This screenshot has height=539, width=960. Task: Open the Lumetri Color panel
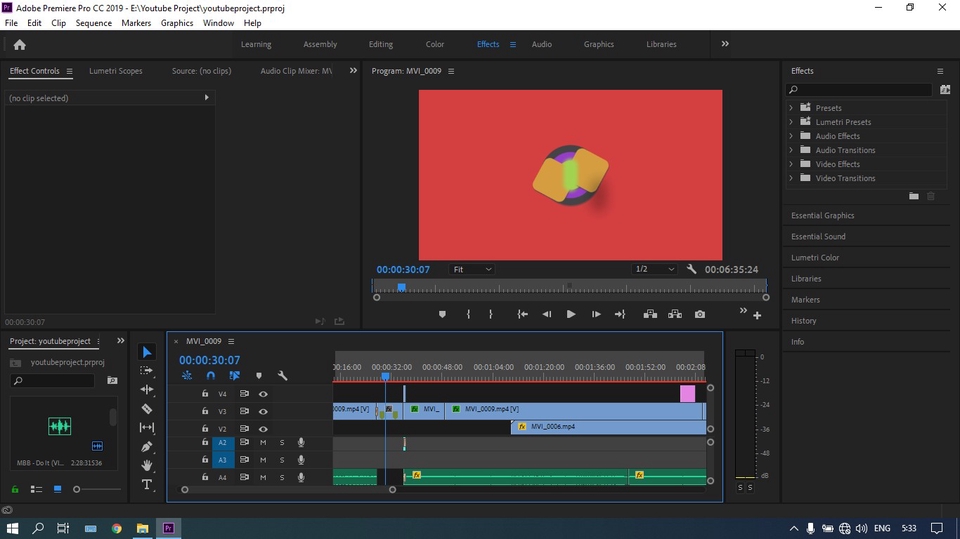(x=815, y=258)
